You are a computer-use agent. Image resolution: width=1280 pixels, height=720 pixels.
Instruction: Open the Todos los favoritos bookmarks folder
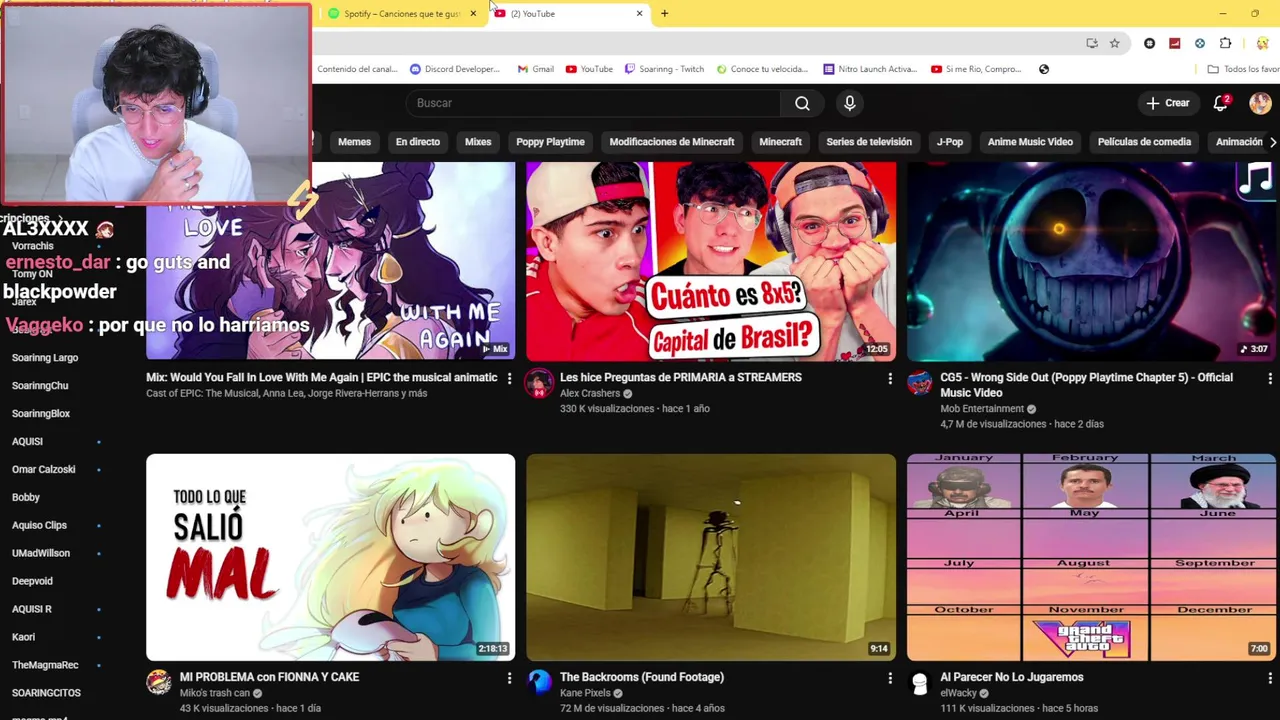coord(1243,69)
